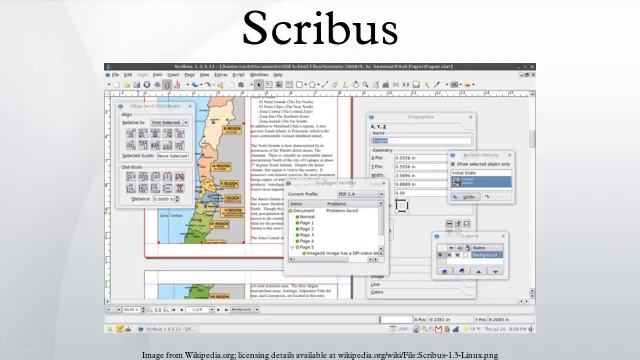Select the Rotate Item tool
Viewport: 640px width, 360px height.
click(x=355, y=84)
